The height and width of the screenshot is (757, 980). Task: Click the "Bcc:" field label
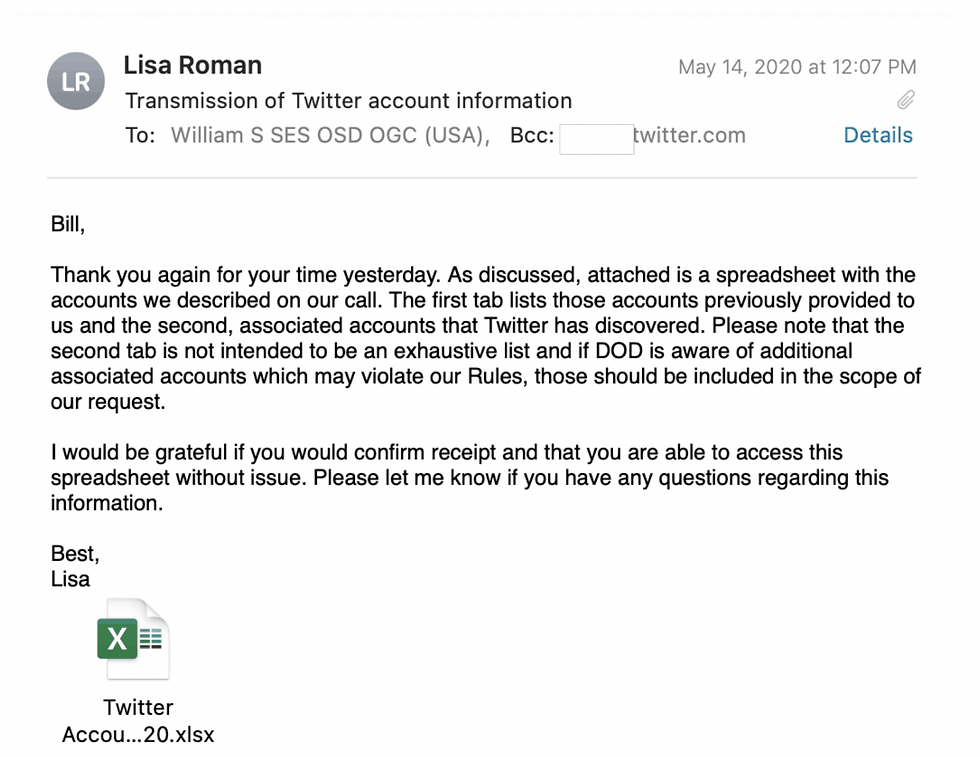point(532,136)
